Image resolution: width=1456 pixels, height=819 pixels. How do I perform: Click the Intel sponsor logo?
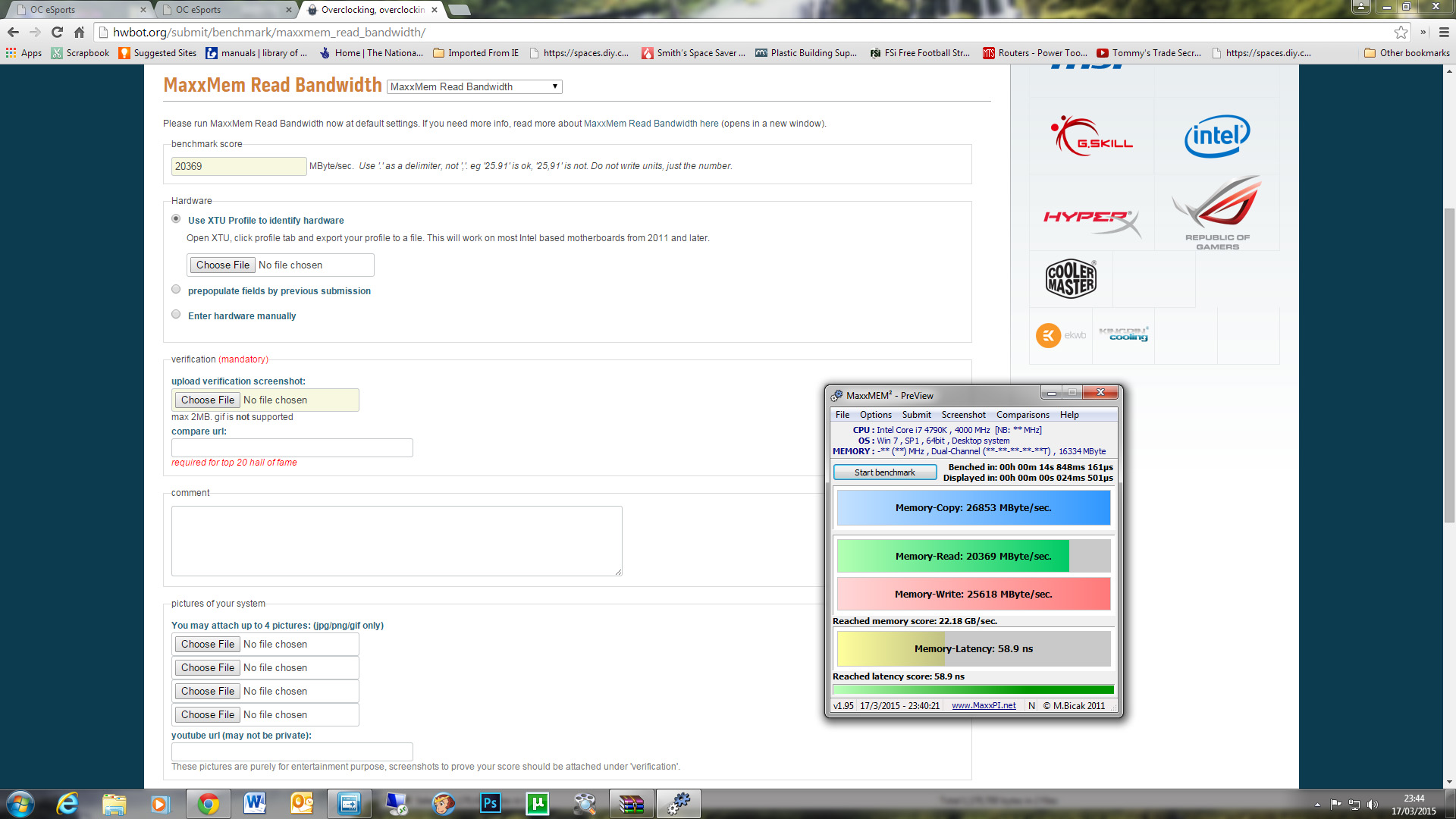coord(1217,136)
